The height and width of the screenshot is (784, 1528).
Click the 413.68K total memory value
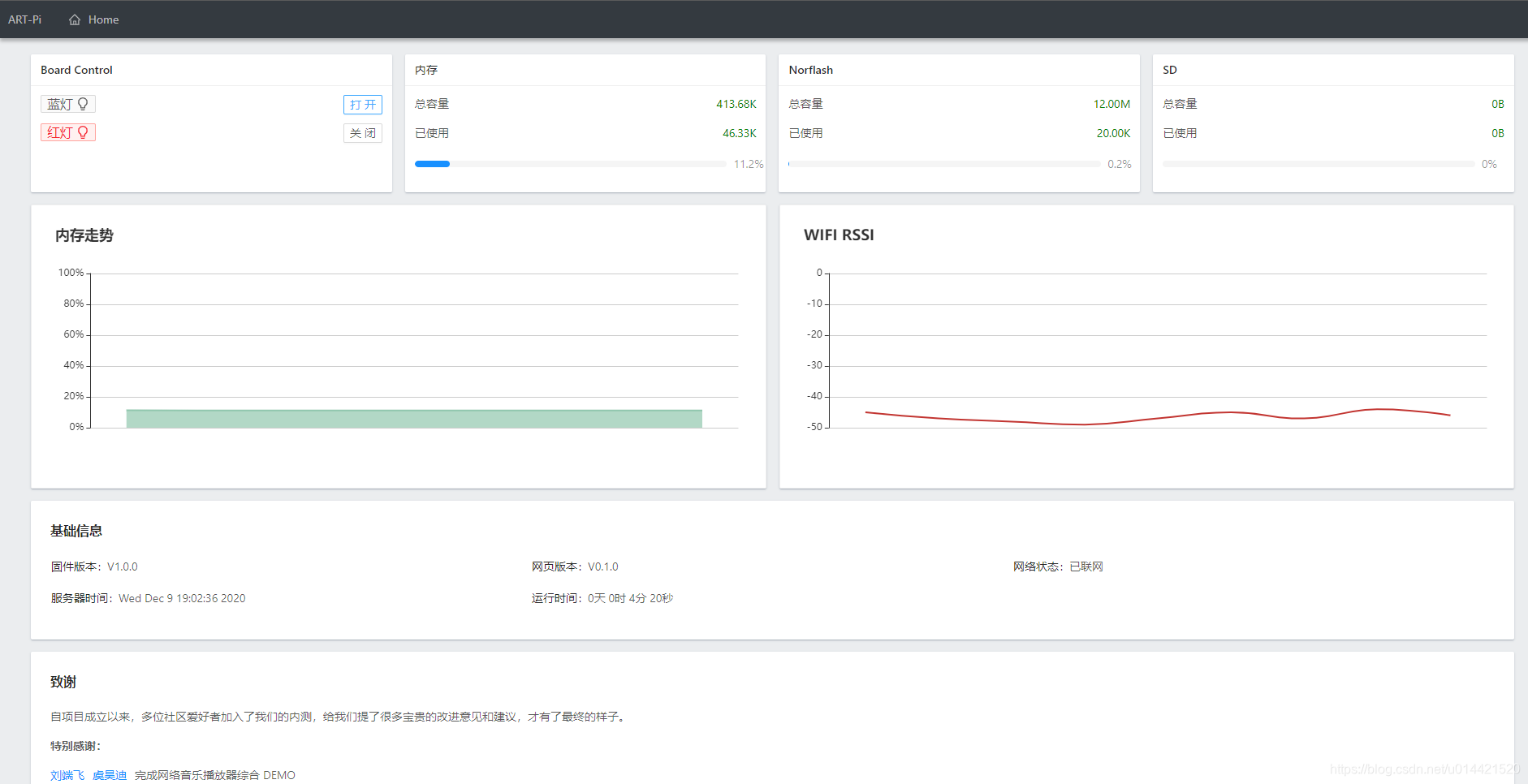(x=736, y=104)
